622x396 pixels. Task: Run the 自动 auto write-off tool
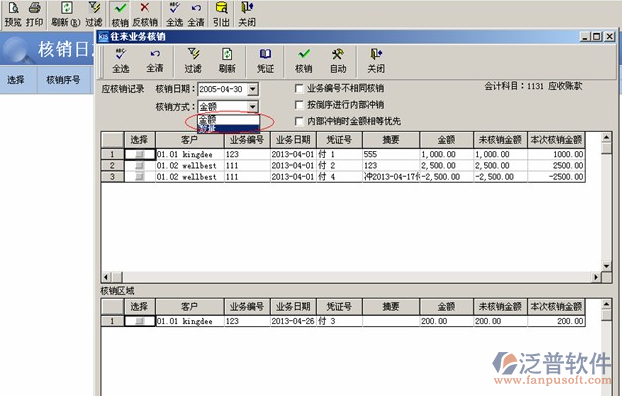pos(338,61)
